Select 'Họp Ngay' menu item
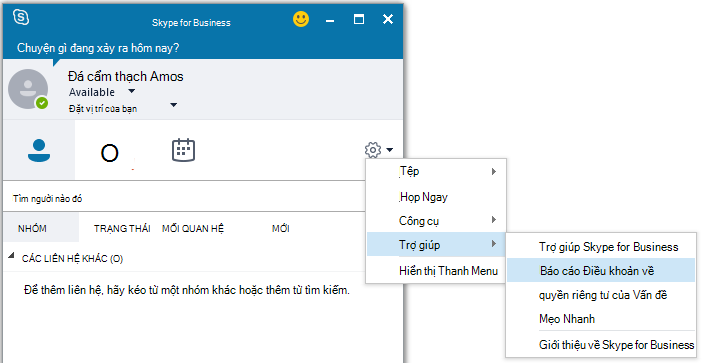 436,197
